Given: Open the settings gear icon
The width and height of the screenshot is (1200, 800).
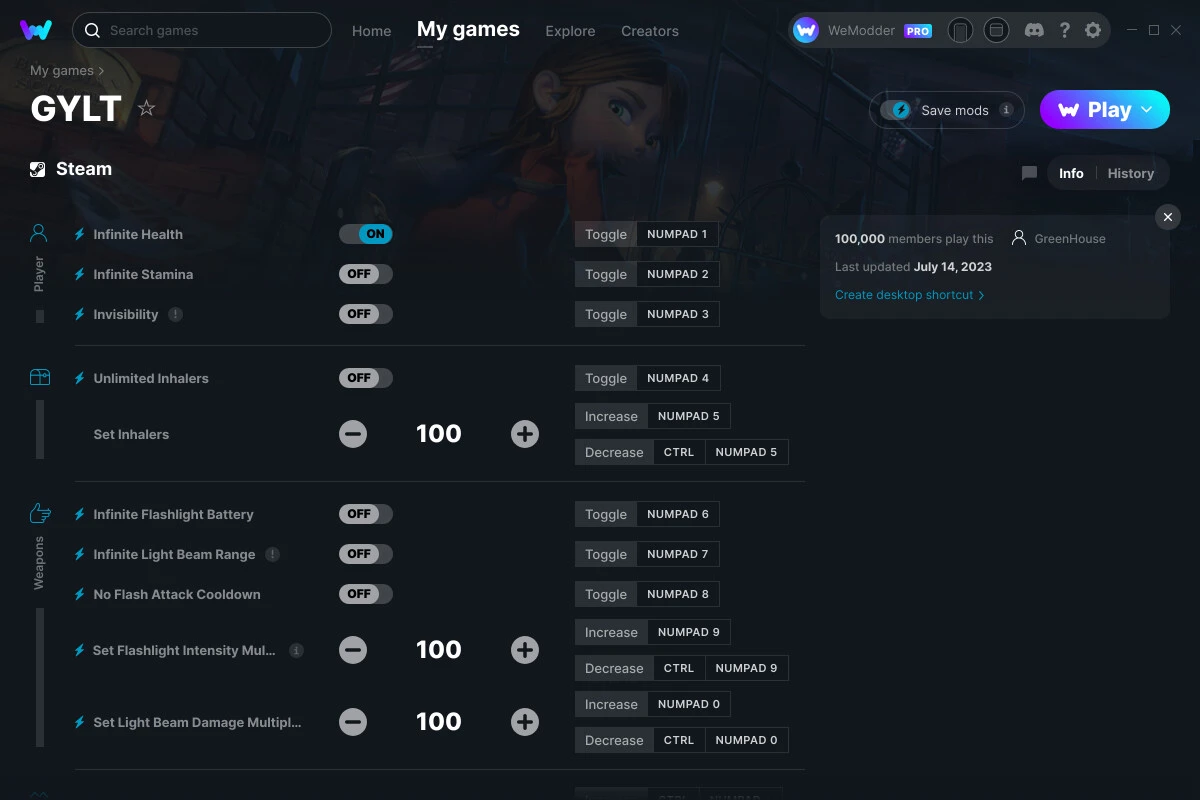Looking at the screenshot, I should pos(1093,30).
